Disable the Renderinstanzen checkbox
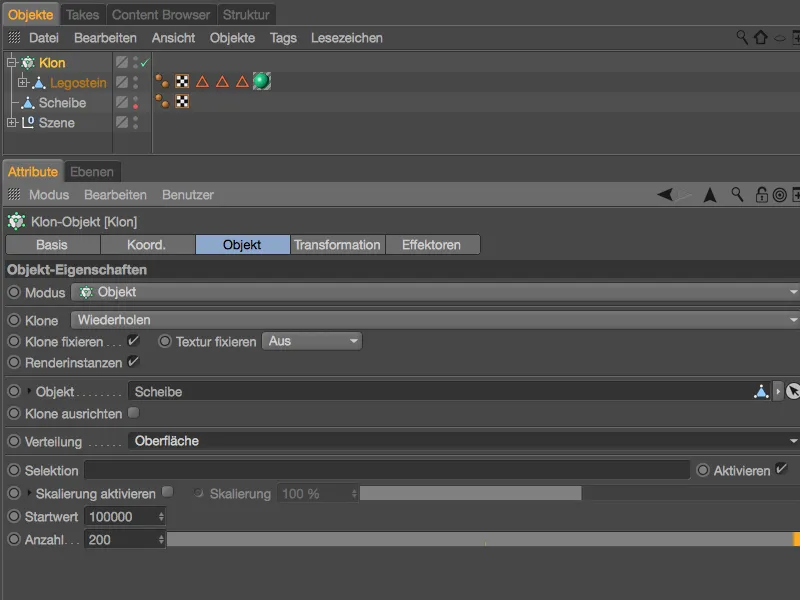 pyautogui.click(x=132, y=363)
